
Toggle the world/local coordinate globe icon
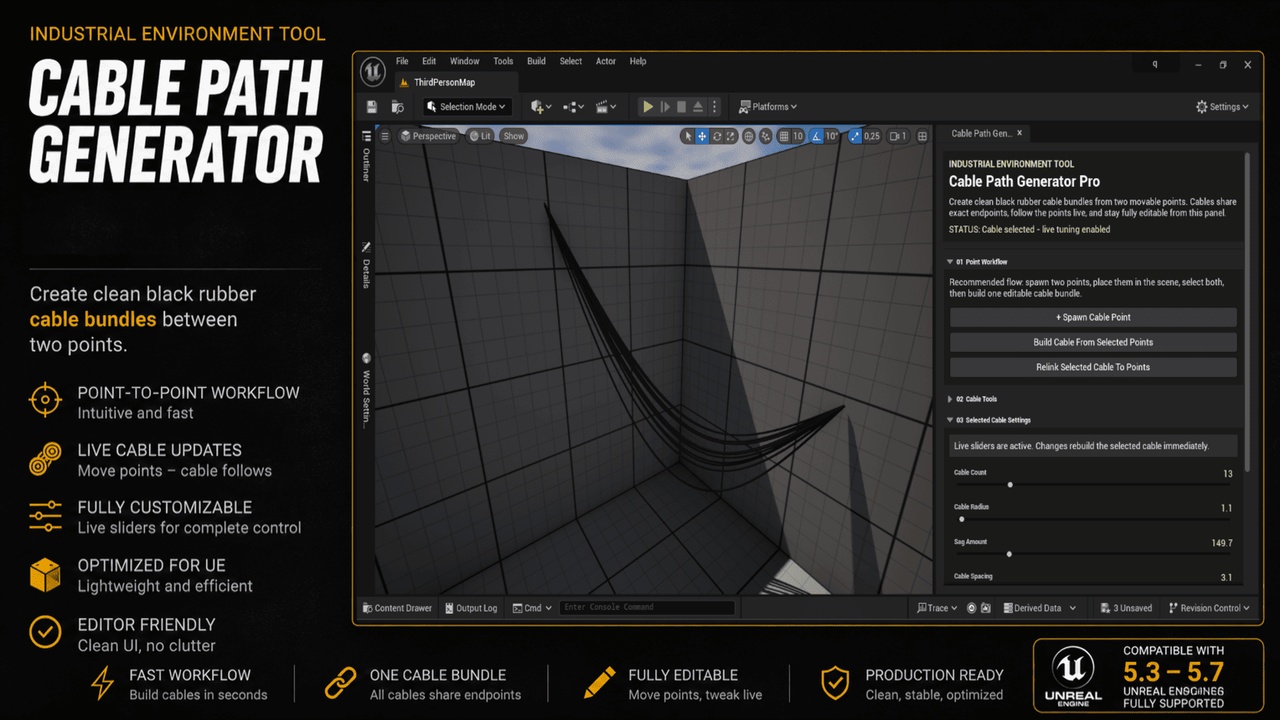pos(749,136)
